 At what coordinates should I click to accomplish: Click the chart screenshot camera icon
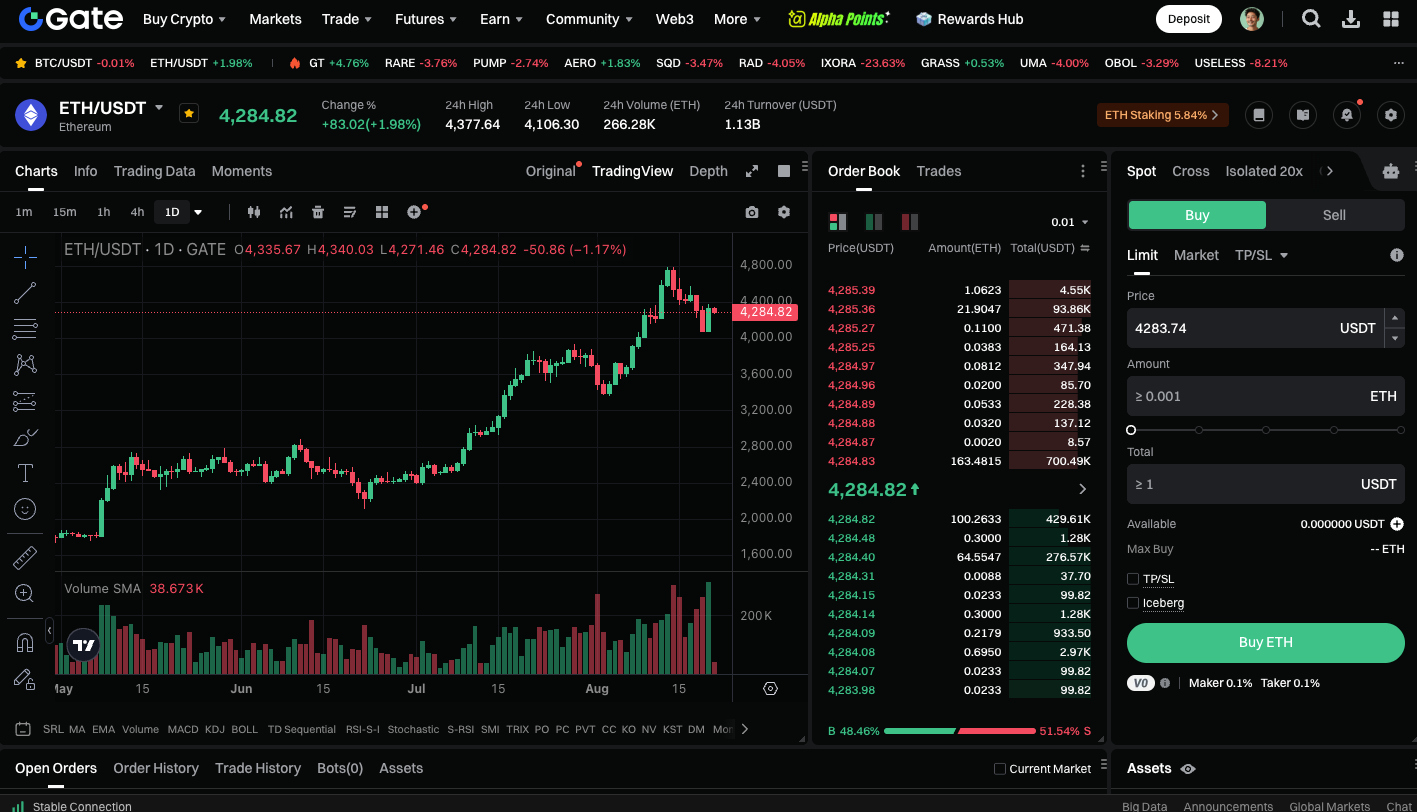pyautogui.click(x=752, y=212)
